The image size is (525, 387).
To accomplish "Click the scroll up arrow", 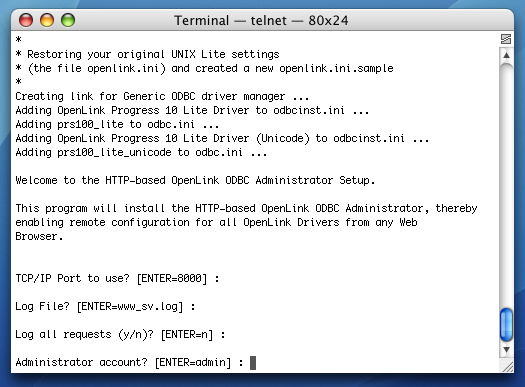I will click(506, 55).
